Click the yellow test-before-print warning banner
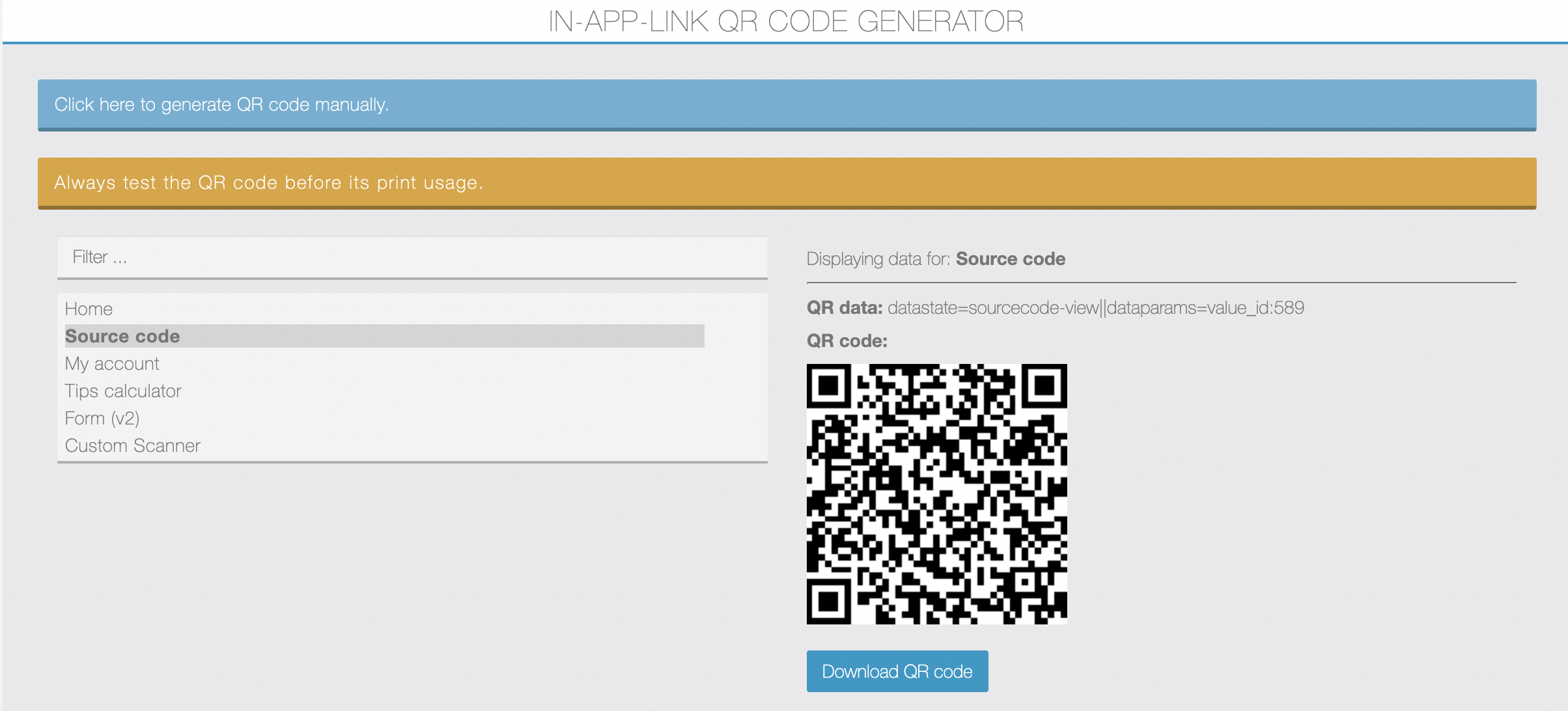 [x=787, y=183]
